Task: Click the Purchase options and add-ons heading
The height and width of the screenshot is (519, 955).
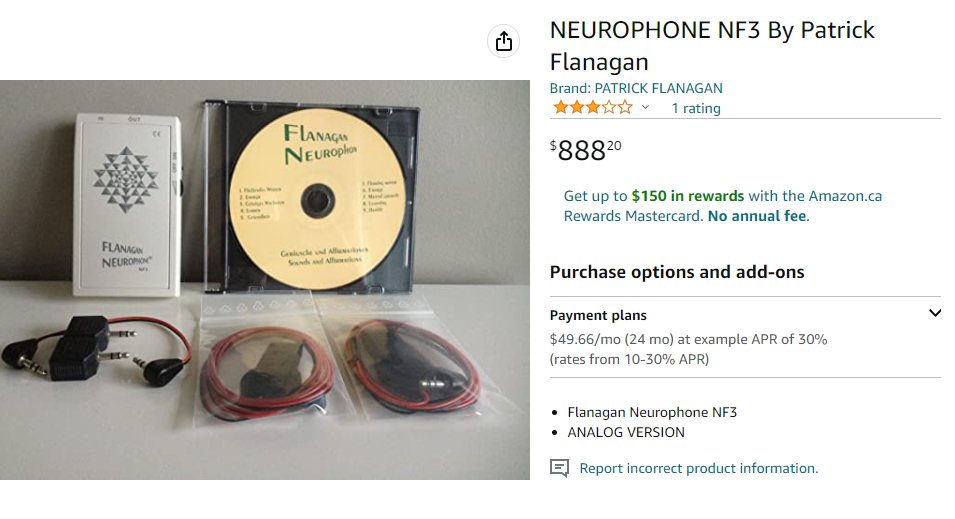Action: [677, 272]
